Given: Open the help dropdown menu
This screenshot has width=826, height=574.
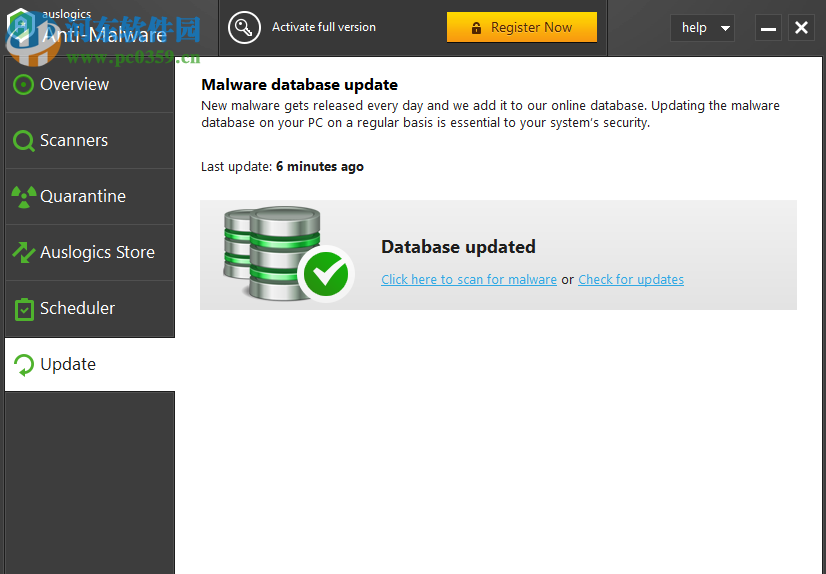Looking at the screenshot, I should [x=702, y=27].
